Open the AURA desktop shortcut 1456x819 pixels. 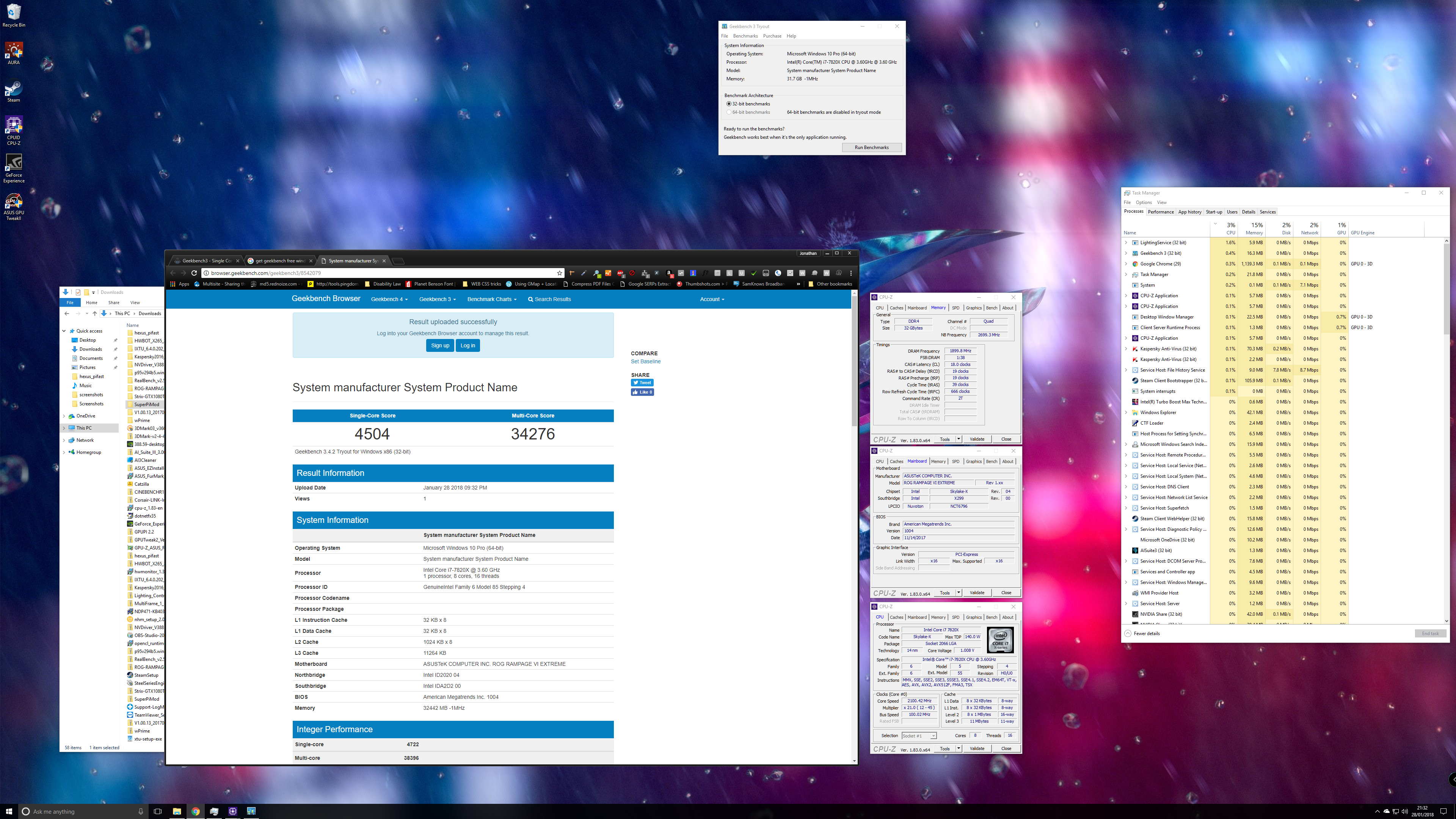tap(14, 53)
